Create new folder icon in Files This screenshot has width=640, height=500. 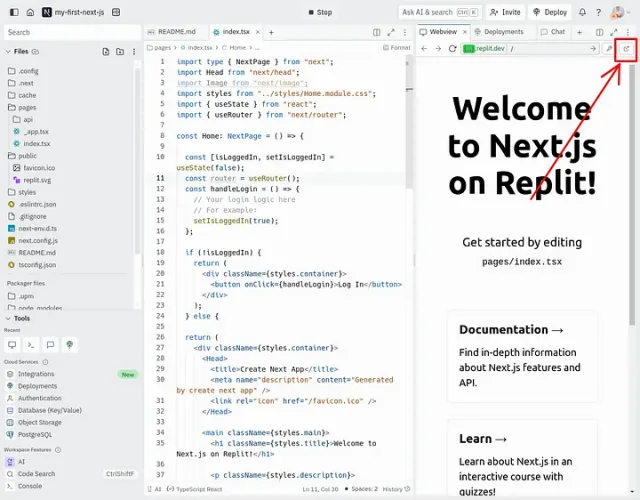[120, 51]
